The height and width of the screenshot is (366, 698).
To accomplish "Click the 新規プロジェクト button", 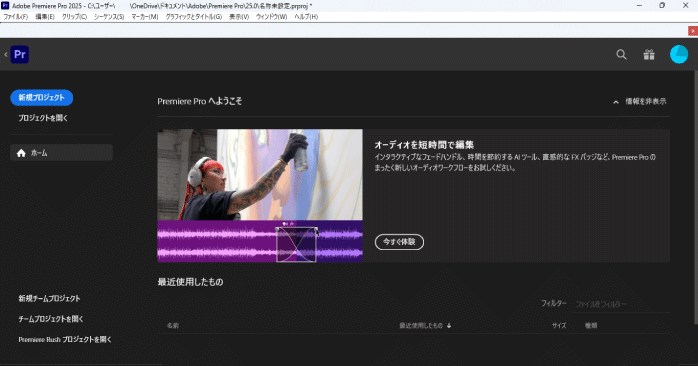I will point(41,98).
